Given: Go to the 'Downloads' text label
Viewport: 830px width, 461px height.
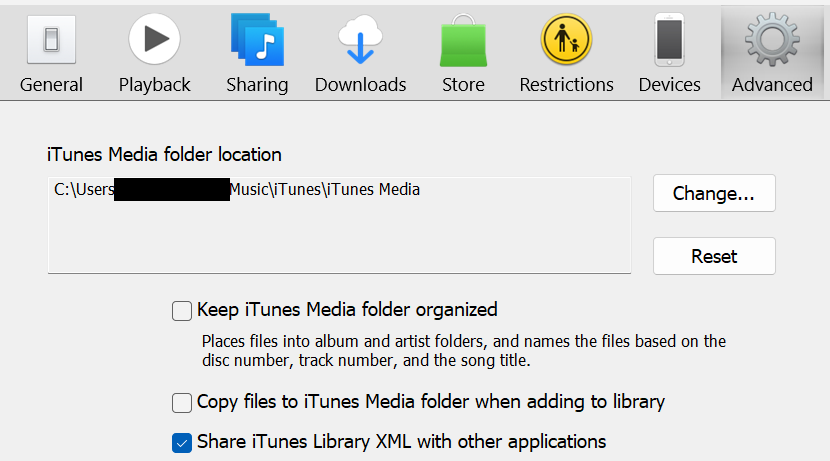Looking at the screenshot, I should (x=360, y=85).
